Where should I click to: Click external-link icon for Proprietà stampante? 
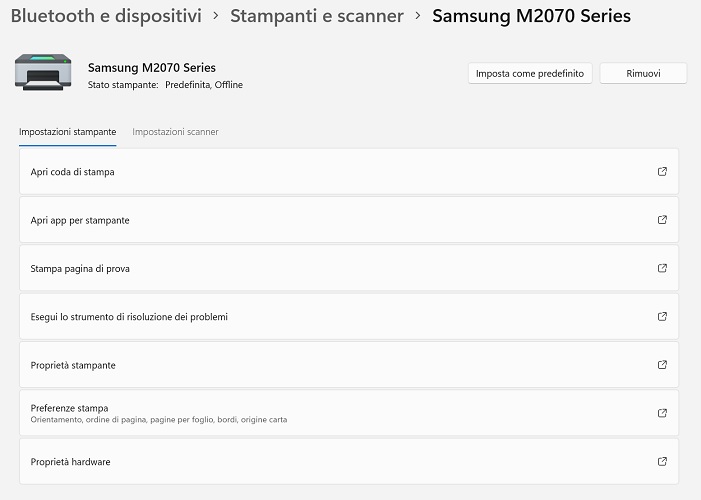[x=662, y=365]
